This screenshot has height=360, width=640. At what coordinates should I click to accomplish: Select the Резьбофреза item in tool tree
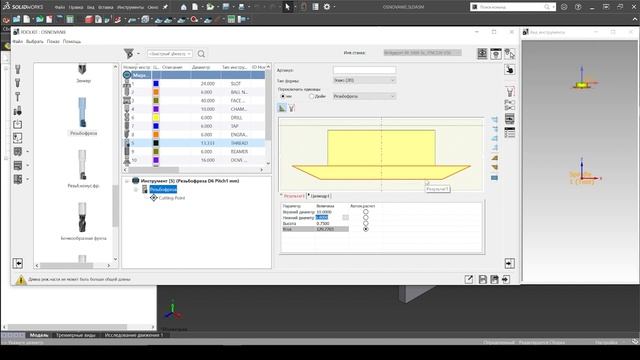[163, 189]
